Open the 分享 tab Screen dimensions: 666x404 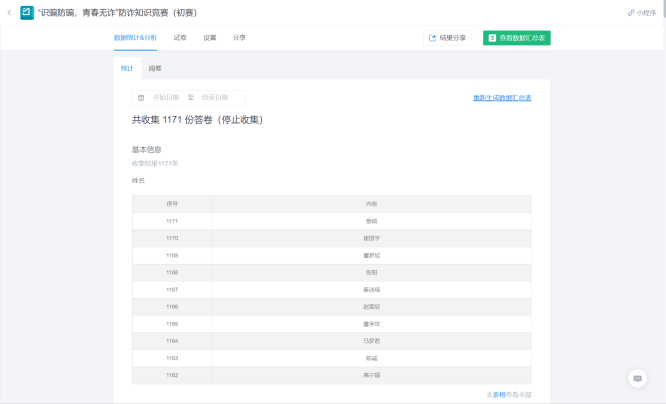pos(239,37)
